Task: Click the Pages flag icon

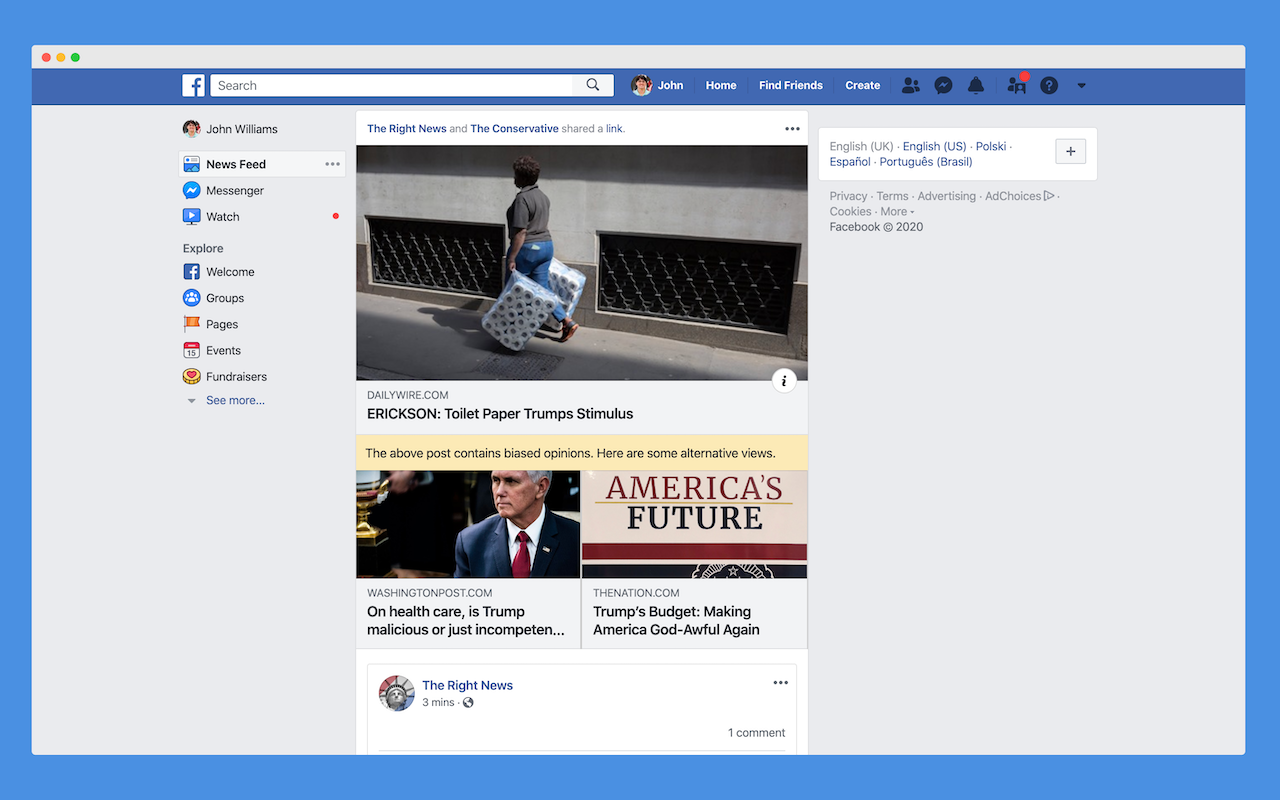Action: point(192,324)
